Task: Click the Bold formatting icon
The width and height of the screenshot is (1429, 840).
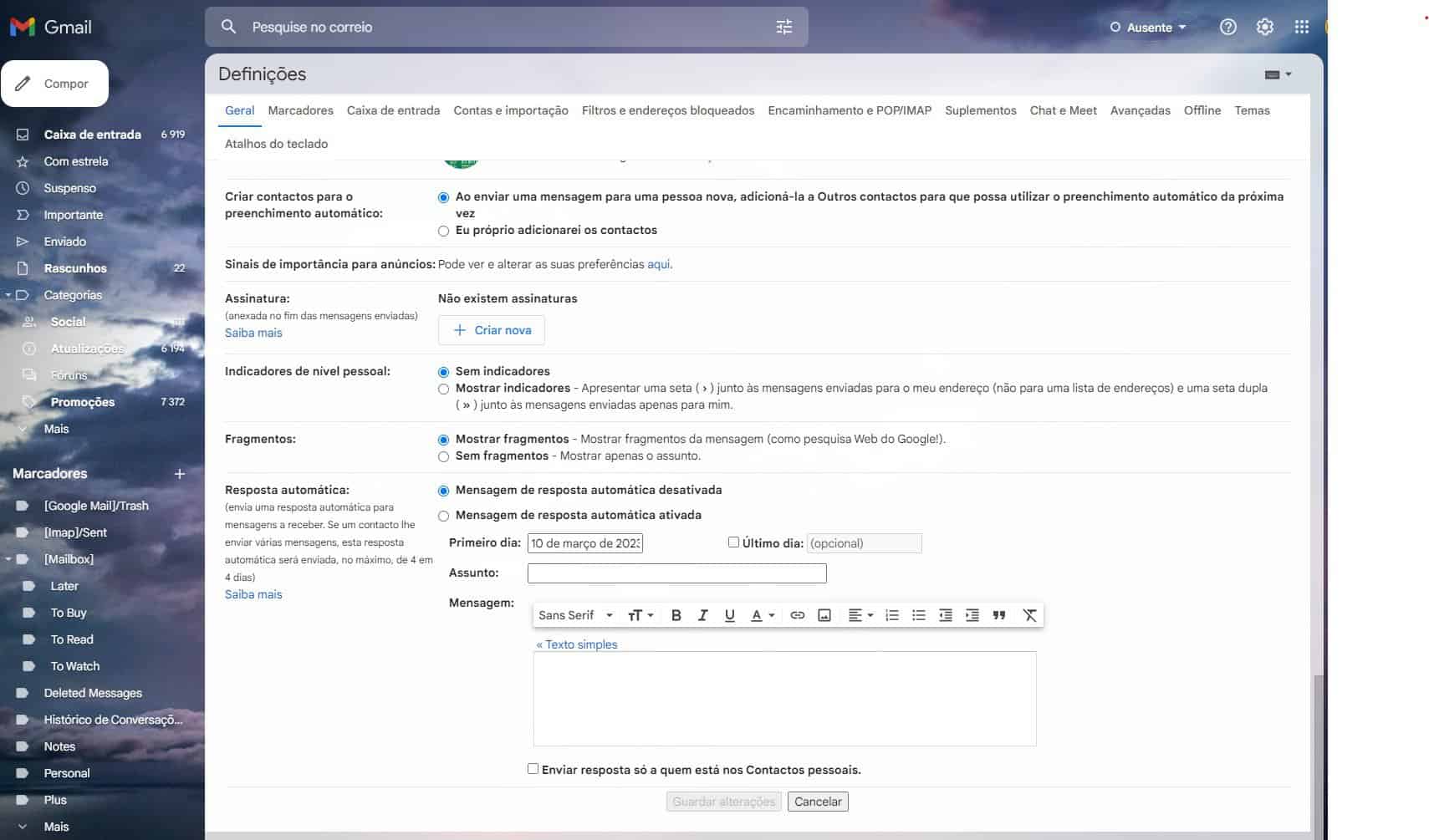Action: coord(676,615)
